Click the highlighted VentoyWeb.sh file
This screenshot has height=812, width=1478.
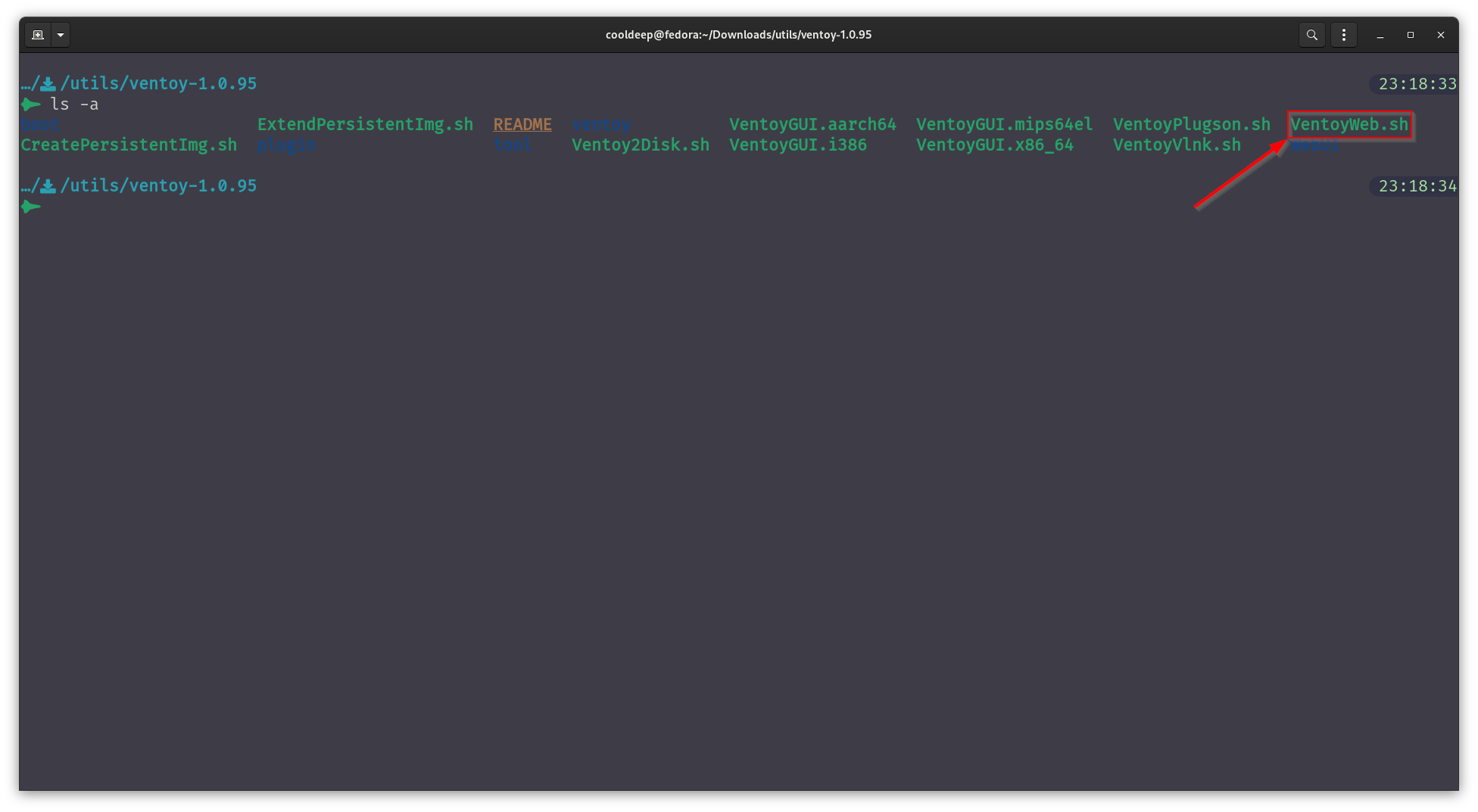1350,124
